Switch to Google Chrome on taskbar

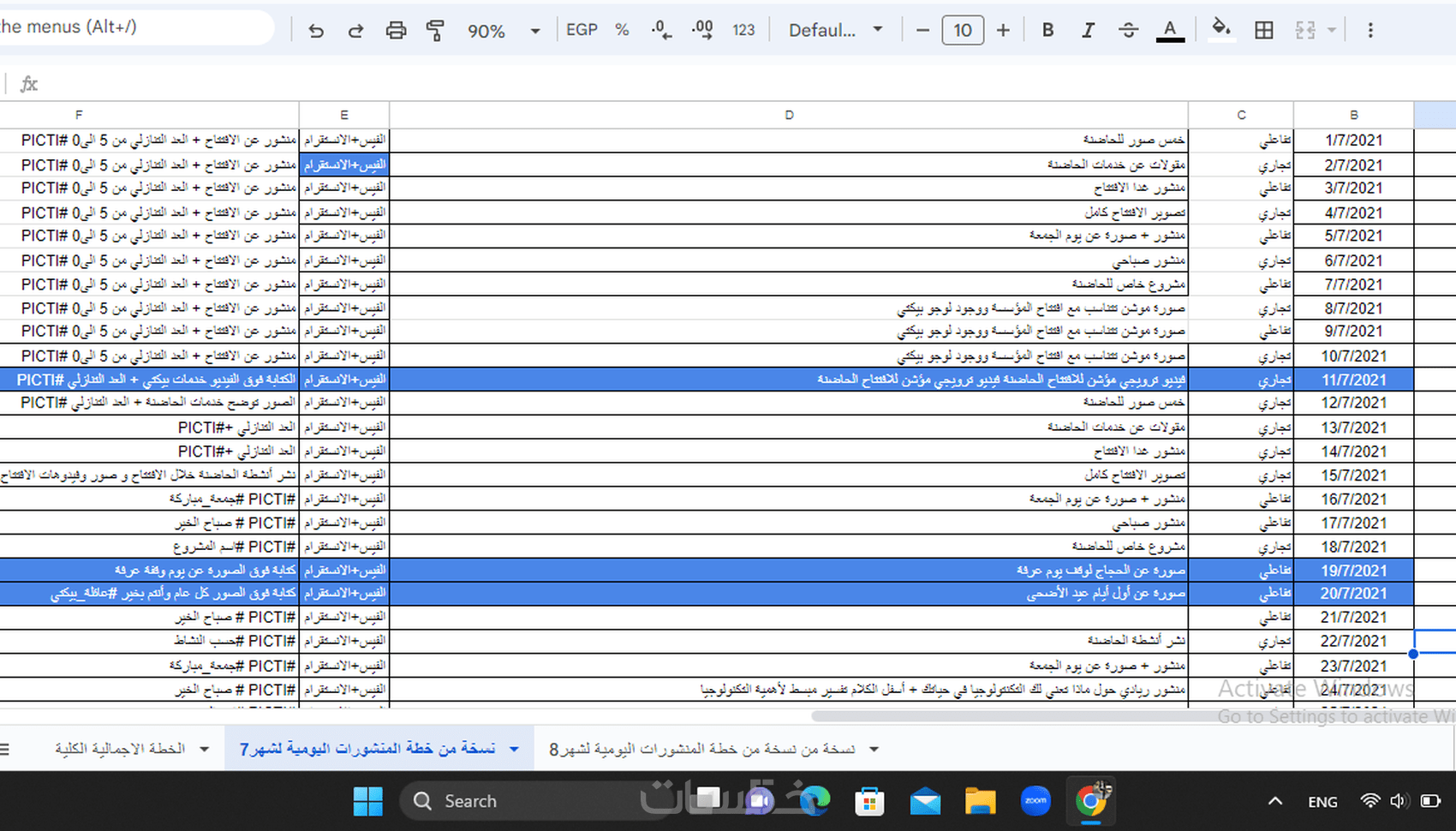pyautogui.click(x=1091, y=801)
